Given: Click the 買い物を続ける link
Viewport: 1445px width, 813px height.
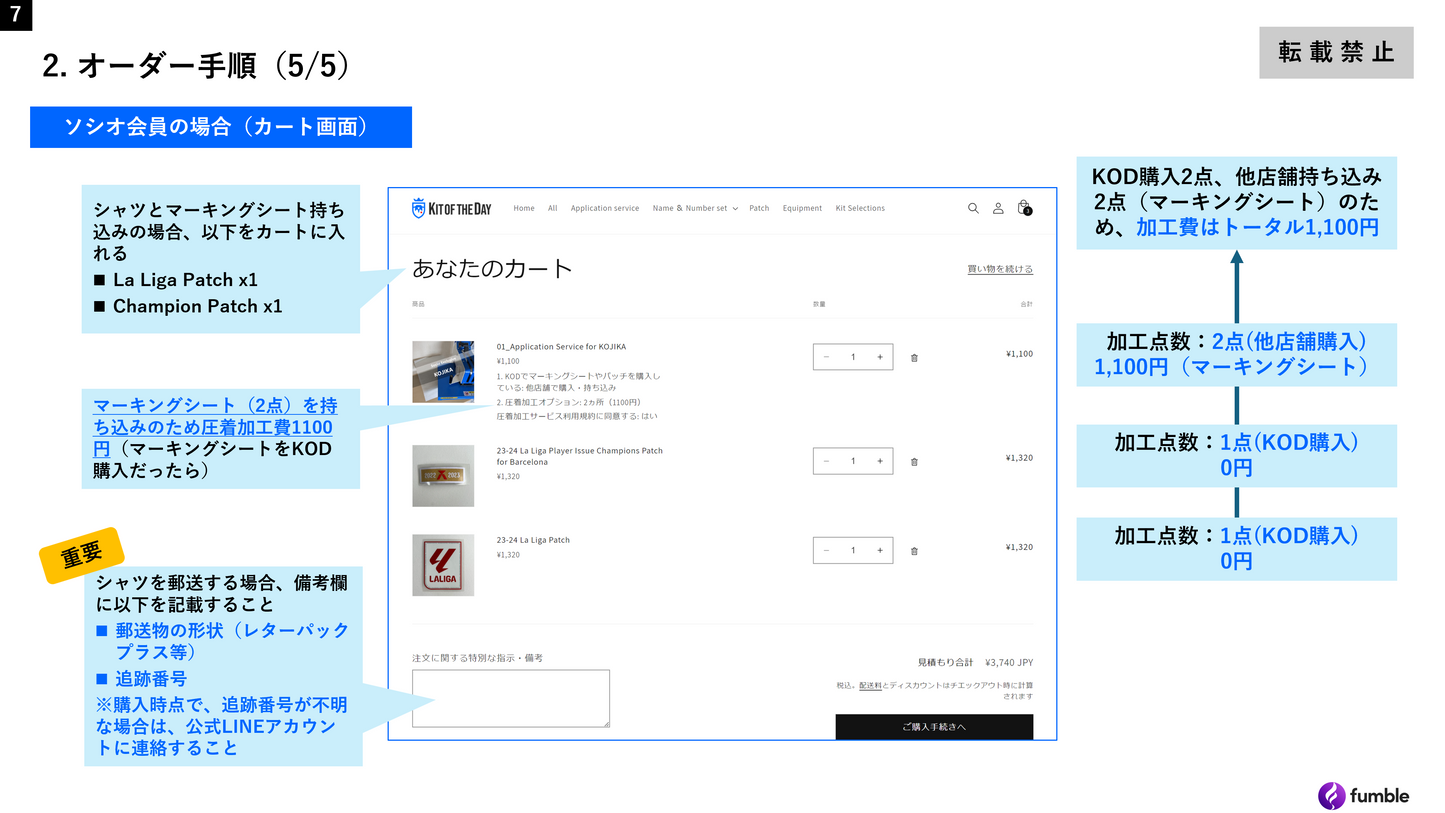Looking at the screenshot, I should (1000, 269).
